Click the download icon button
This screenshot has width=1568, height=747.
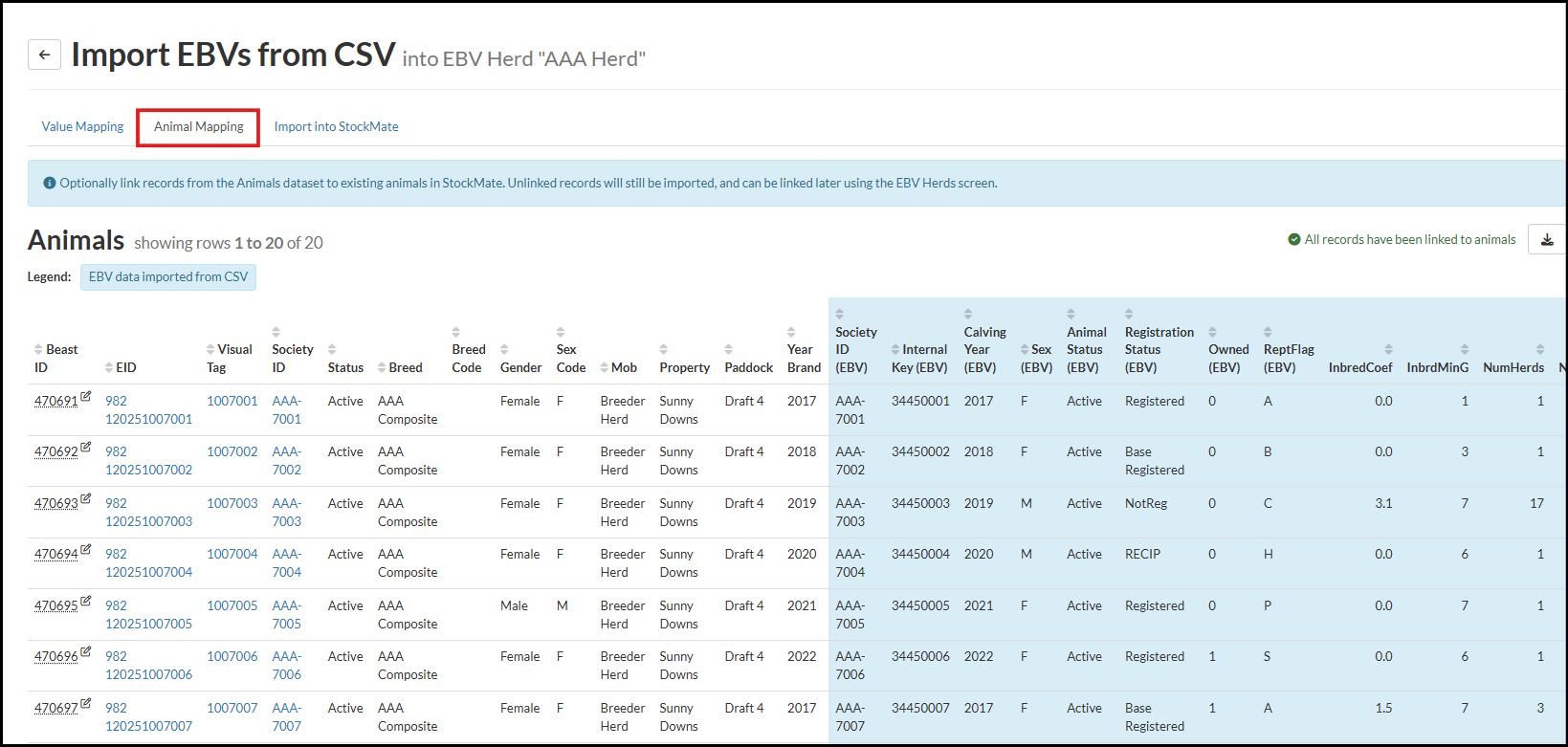pos(1546,239)
